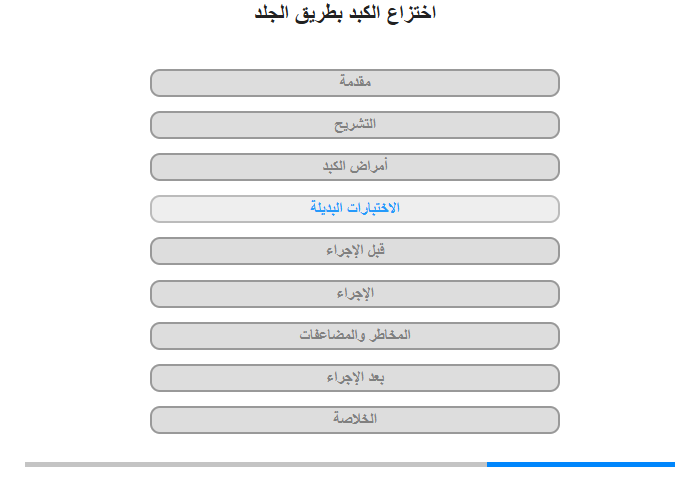Select the التشريح section button
The width and height of the screenshot is (700, 480).
pos(355,125)
